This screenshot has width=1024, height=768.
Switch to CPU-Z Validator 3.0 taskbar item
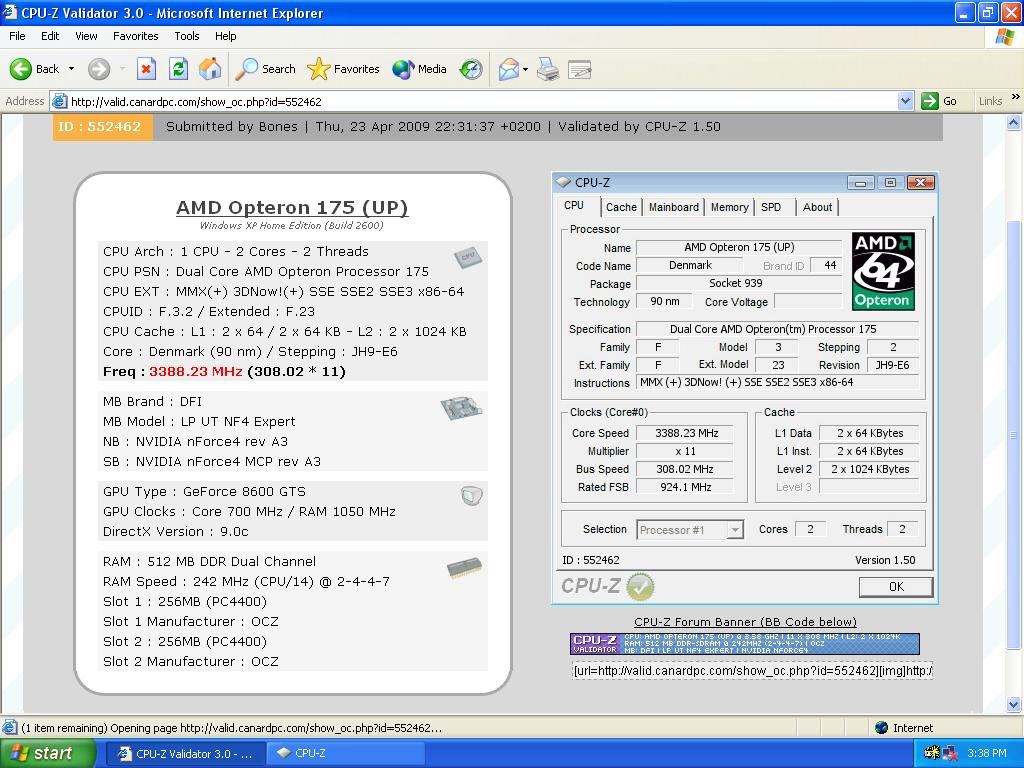pos(185,753)
